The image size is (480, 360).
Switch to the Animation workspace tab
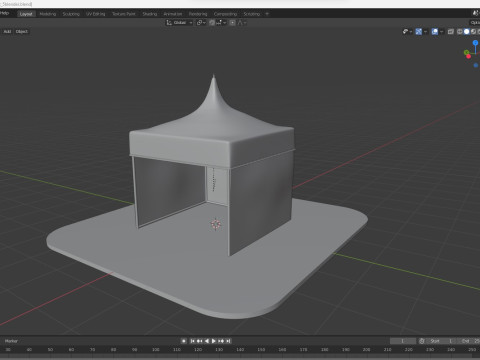coord(173,14)
